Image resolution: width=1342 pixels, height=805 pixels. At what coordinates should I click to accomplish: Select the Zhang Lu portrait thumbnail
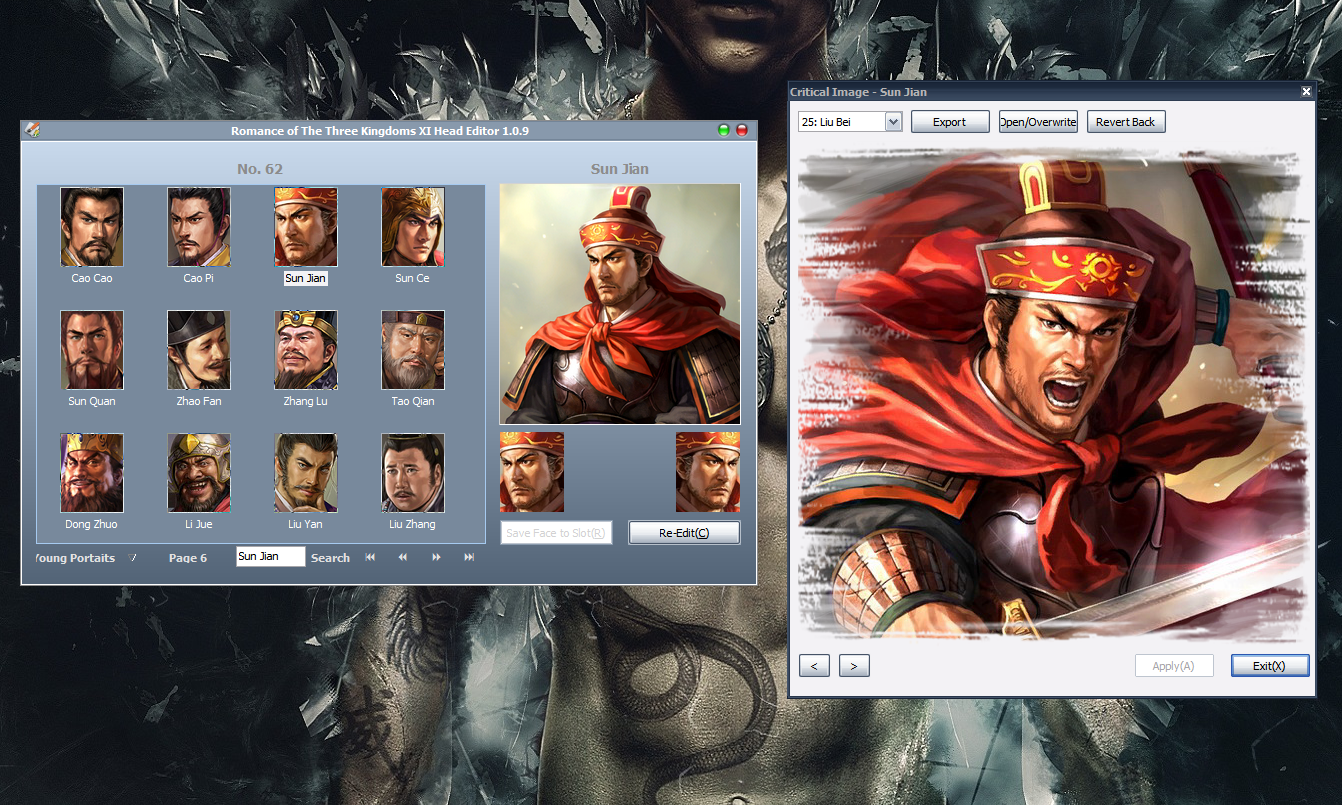tap(306, 350)
